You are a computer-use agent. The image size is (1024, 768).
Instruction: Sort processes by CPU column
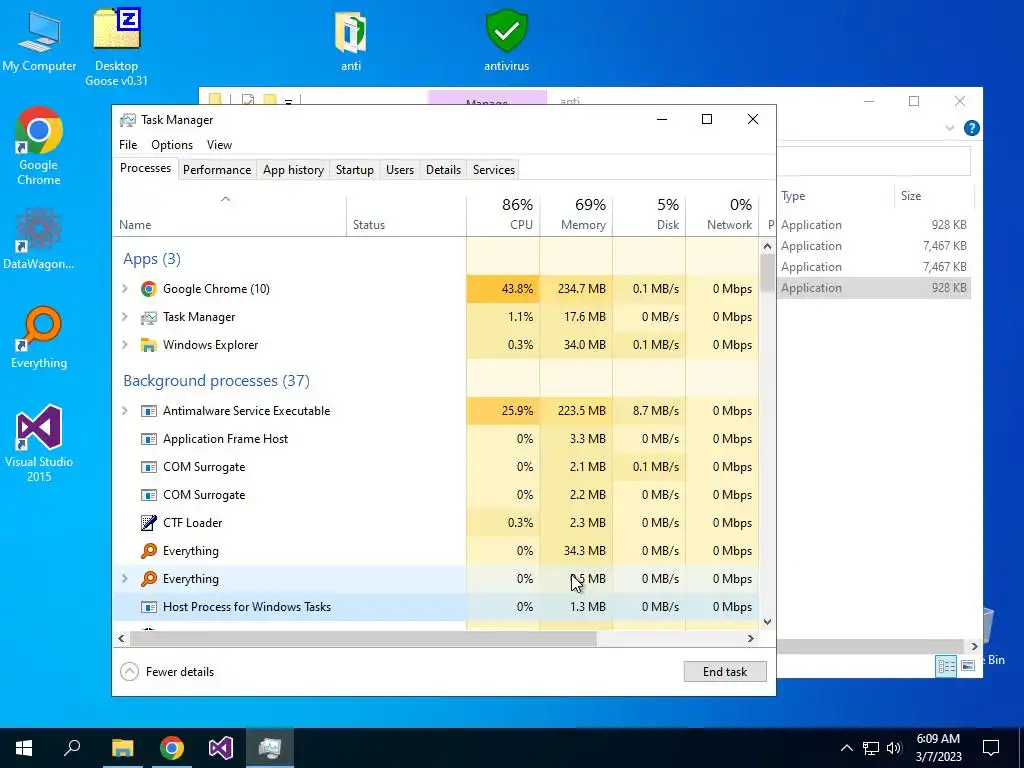click(504, 214)
